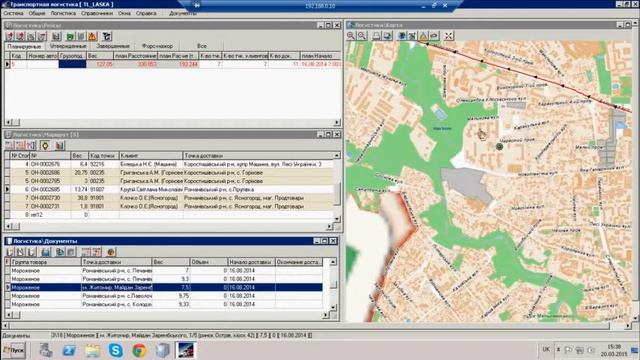This screenshot has width=640, height=360.
Task: Click the globe icon in the documents toolbar
Action: (x=111, y=252)
